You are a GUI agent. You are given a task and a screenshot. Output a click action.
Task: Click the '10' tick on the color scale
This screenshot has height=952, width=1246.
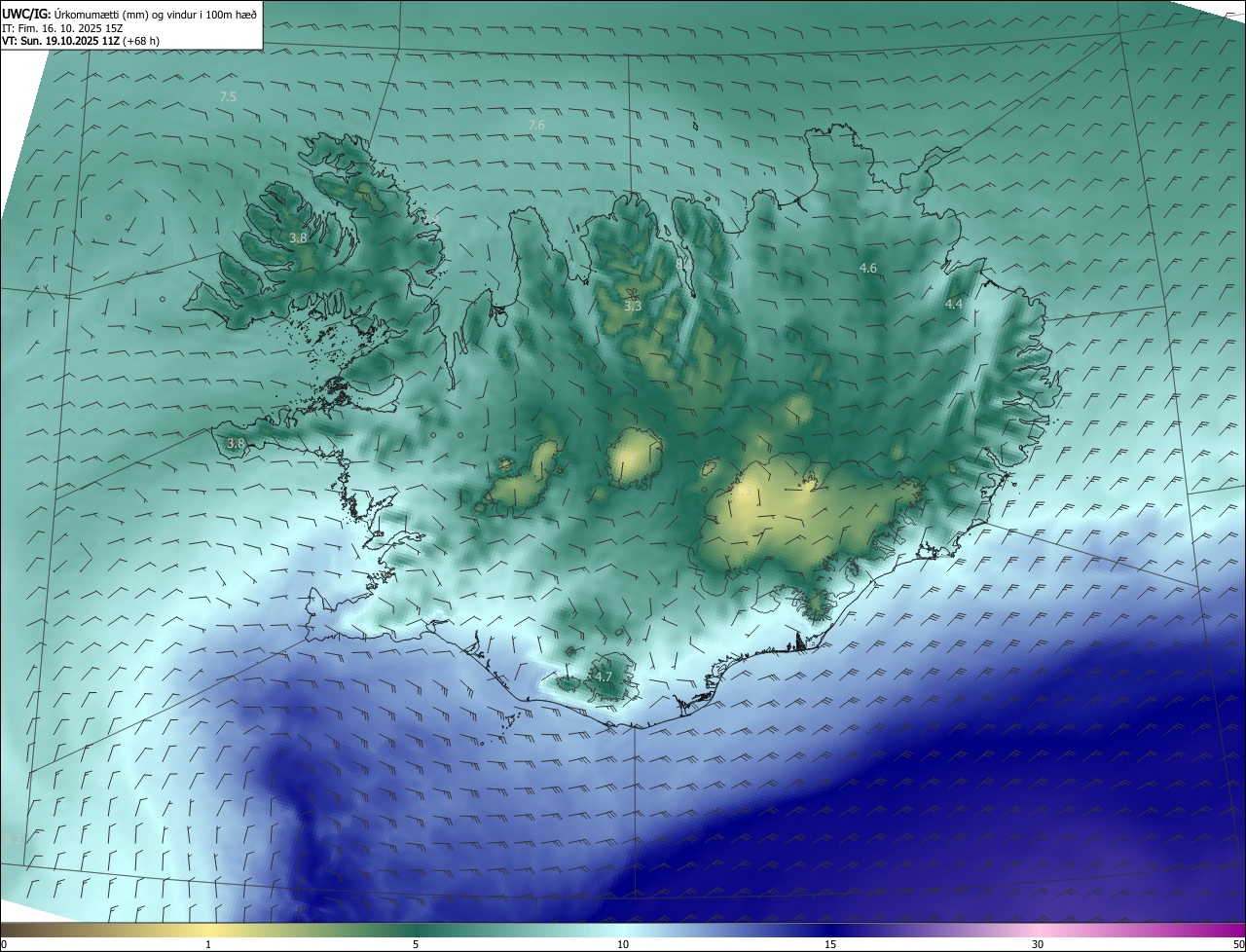tap(623, 944)
